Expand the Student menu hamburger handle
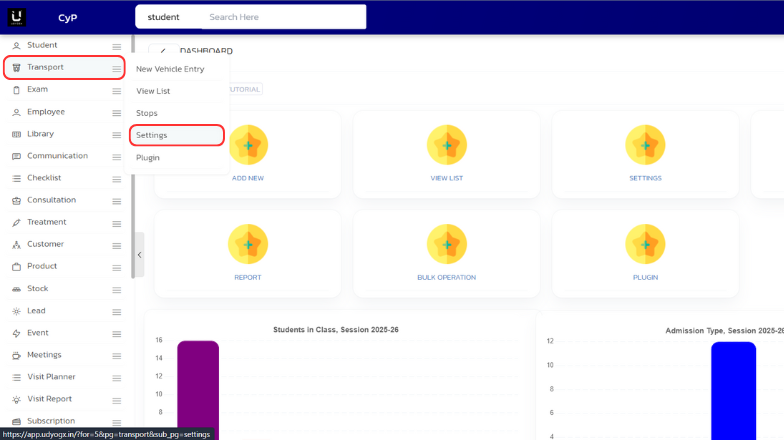Viewport: 784px width, 440px height. [117, 46]
